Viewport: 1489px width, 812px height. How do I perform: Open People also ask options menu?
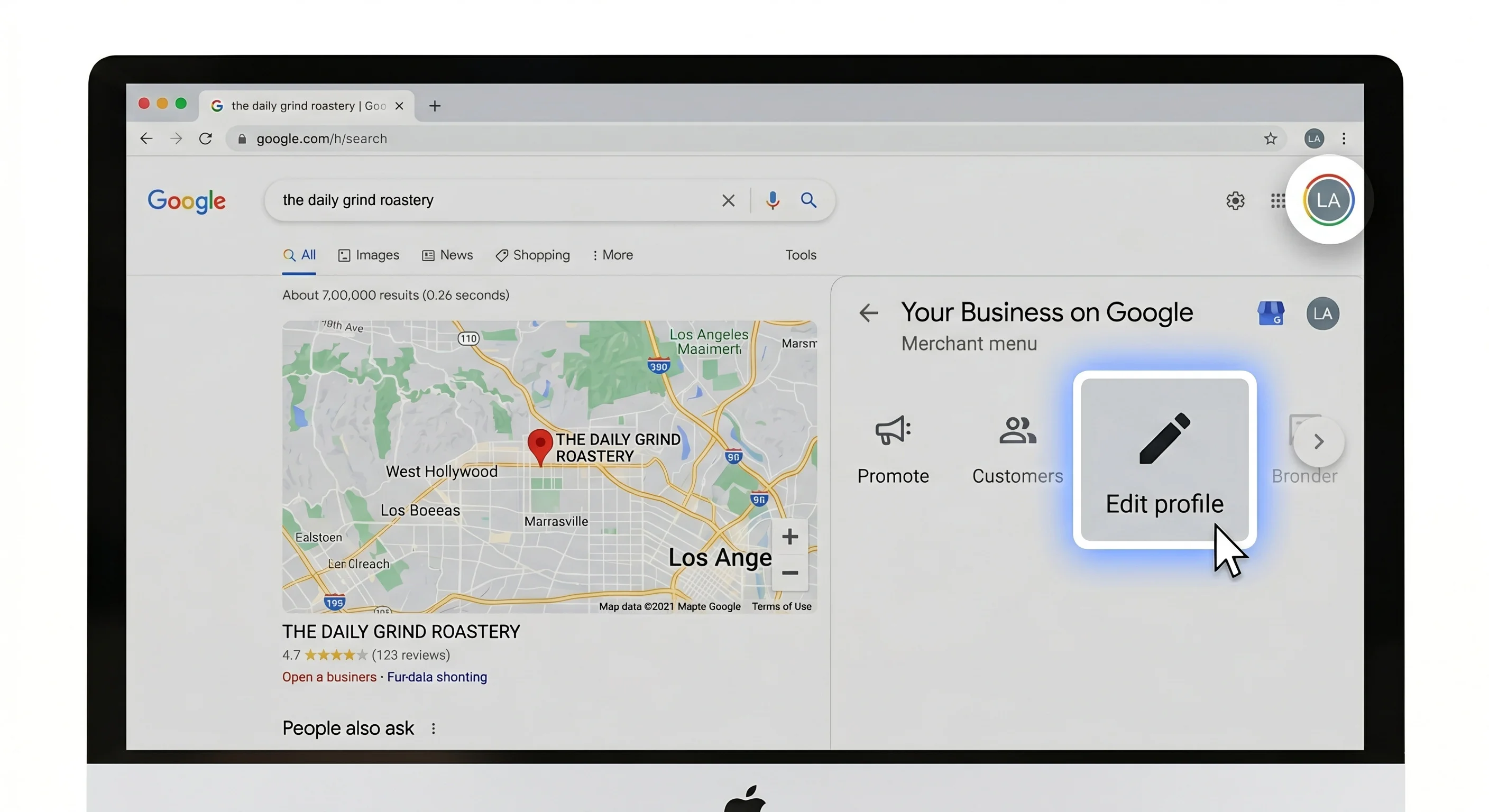pos(434,728)
